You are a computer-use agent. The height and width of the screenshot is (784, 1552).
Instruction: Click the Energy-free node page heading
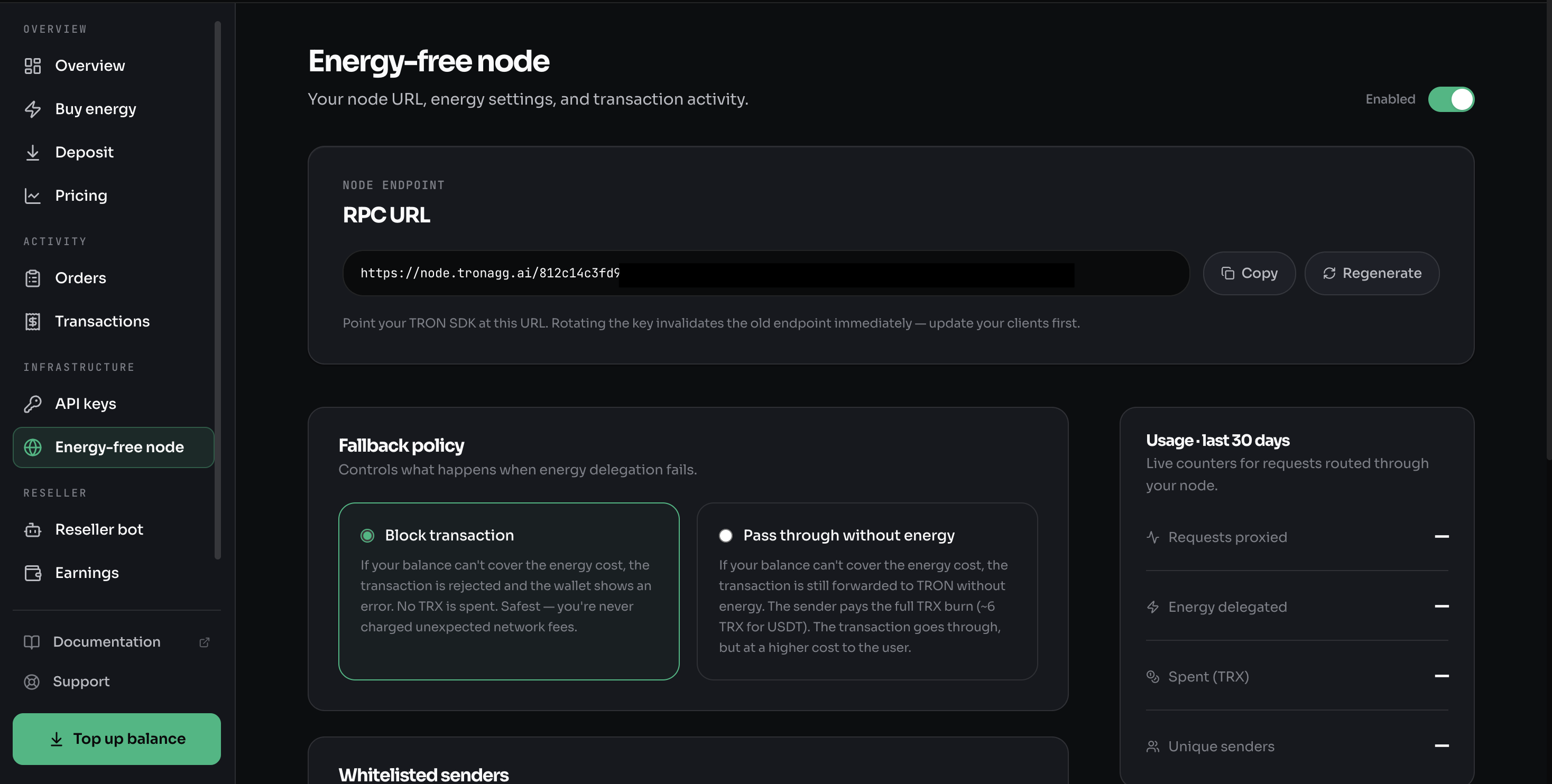pos(428,61)
